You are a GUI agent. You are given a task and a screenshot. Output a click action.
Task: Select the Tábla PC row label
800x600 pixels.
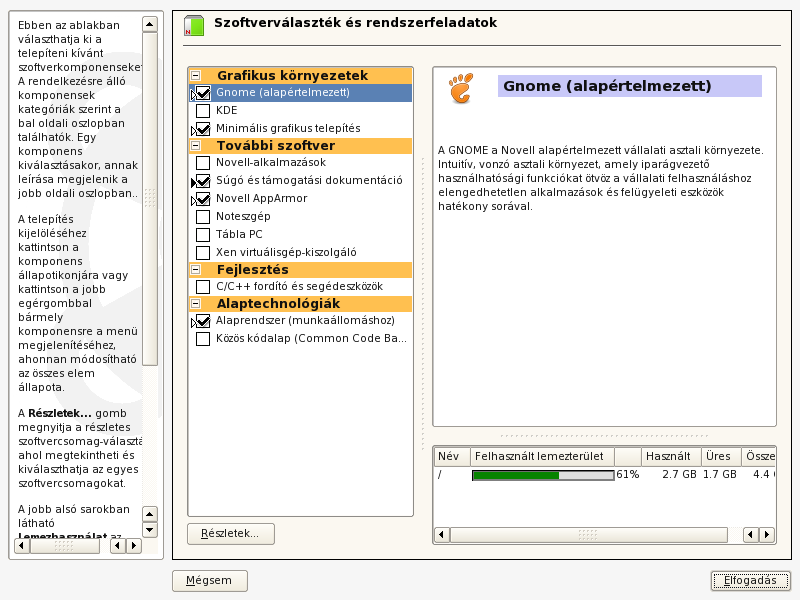pyautogui.click(x=239, y=234)
